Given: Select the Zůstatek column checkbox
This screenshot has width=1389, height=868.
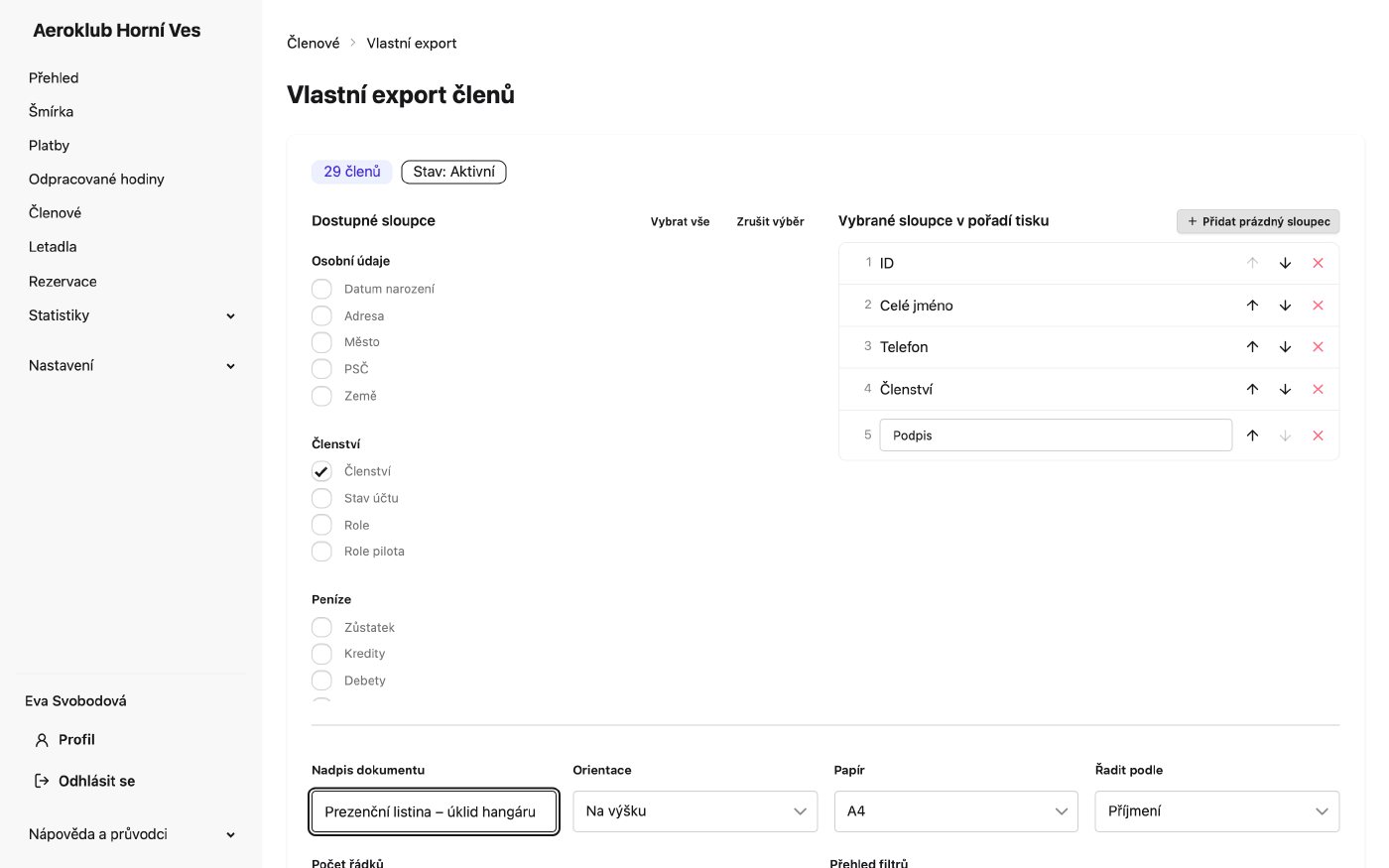Looking at the screenshot, I should click(x=321, y=627).
